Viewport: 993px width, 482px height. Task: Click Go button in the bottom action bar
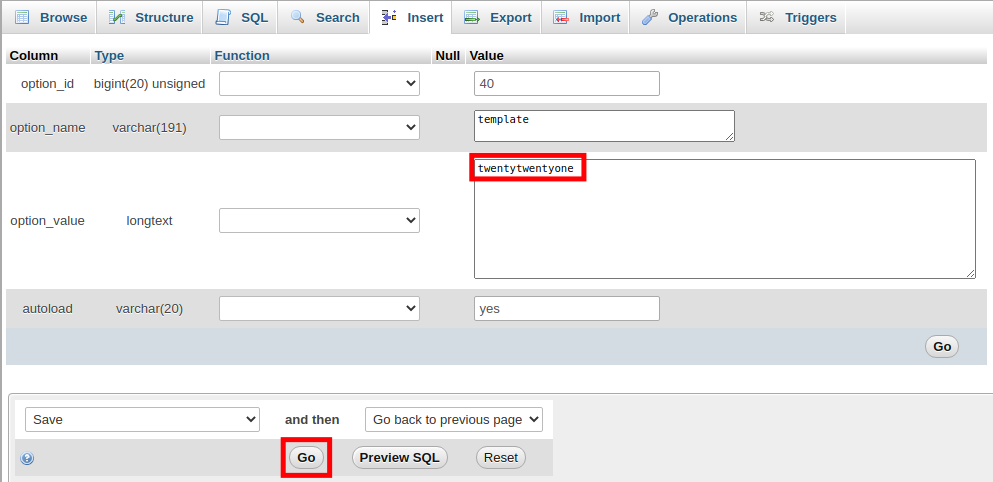pos(306,457)
